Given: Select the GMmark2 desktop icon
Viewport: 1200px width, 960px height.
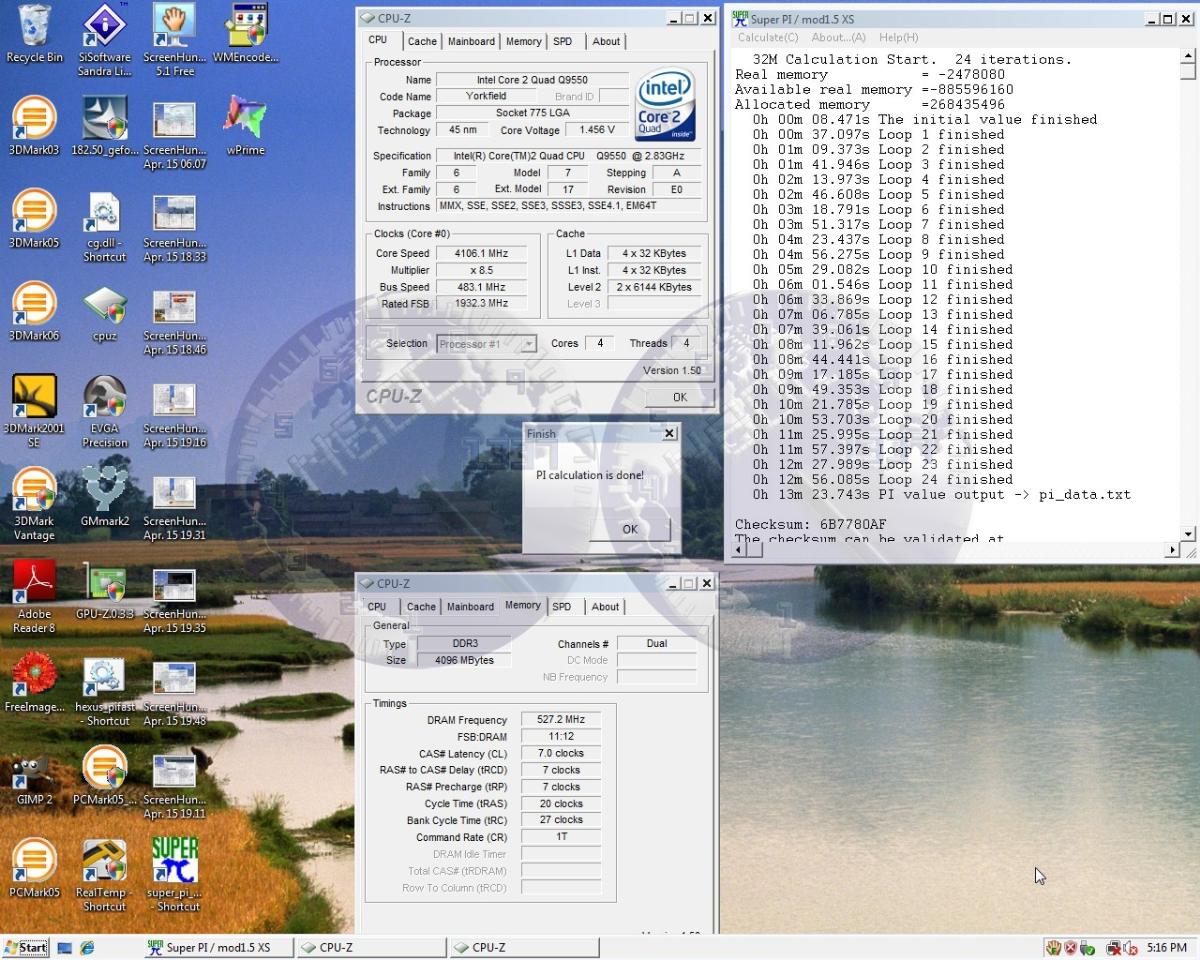Looking at the screenshot, I should pos(104,497).
